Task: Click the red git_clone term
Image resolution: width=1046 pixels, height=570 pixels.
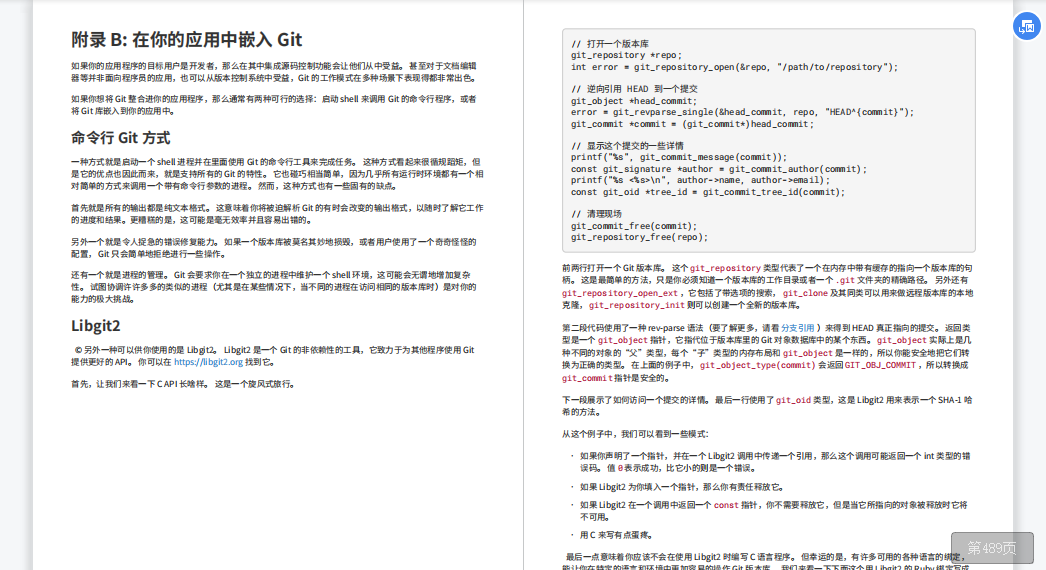Action: pyautogui.click(x=805, y=293)
